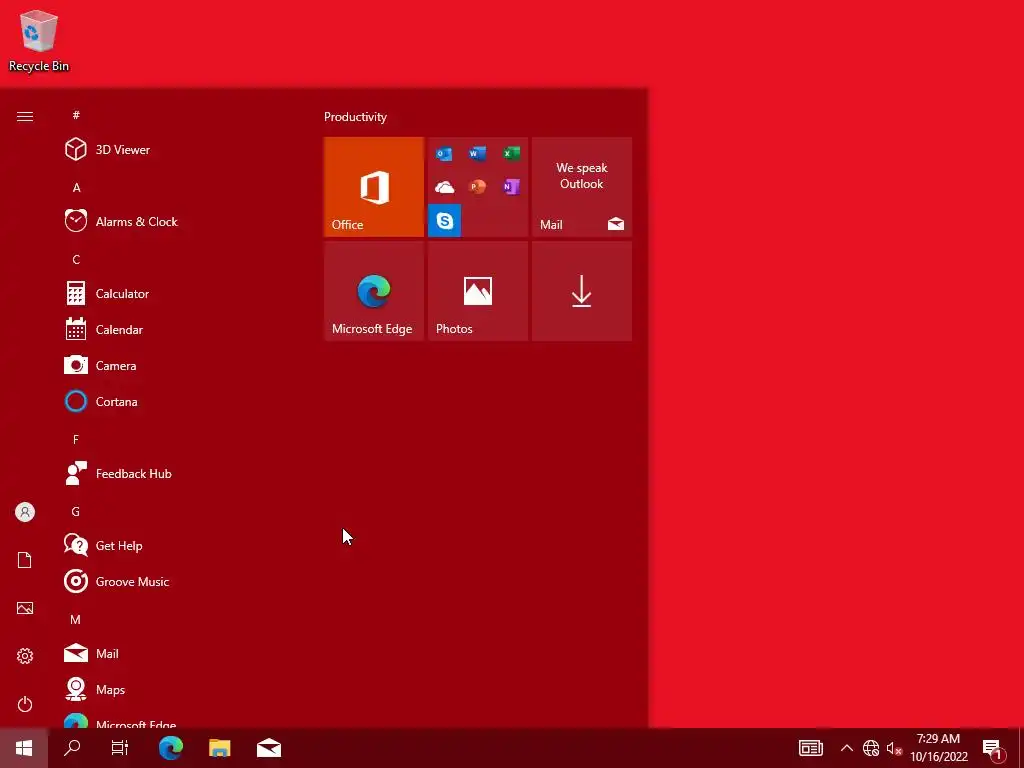Open File Explorer from the taskbar

[219, 748]
